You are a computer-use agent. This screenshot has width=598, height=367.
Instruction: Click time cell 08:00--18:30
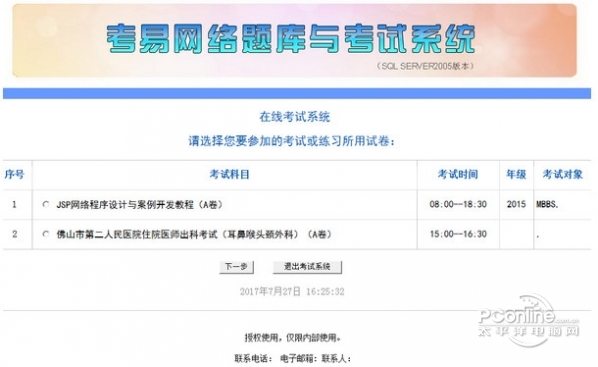coord(458,204)
